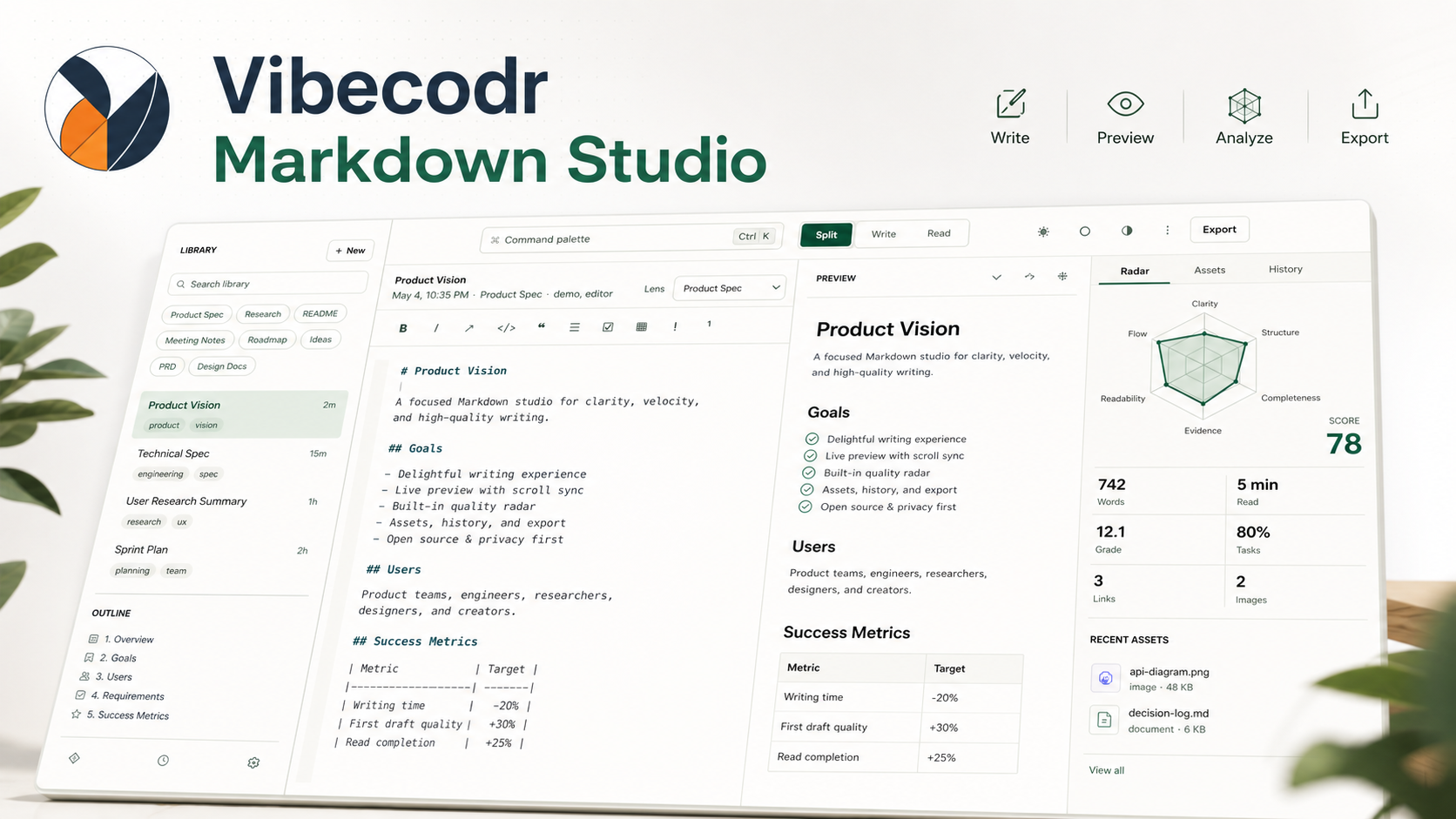Click the Write pencil icon in header
Viewport: 1456px width, 819px height.
[x=1010, y=104]
